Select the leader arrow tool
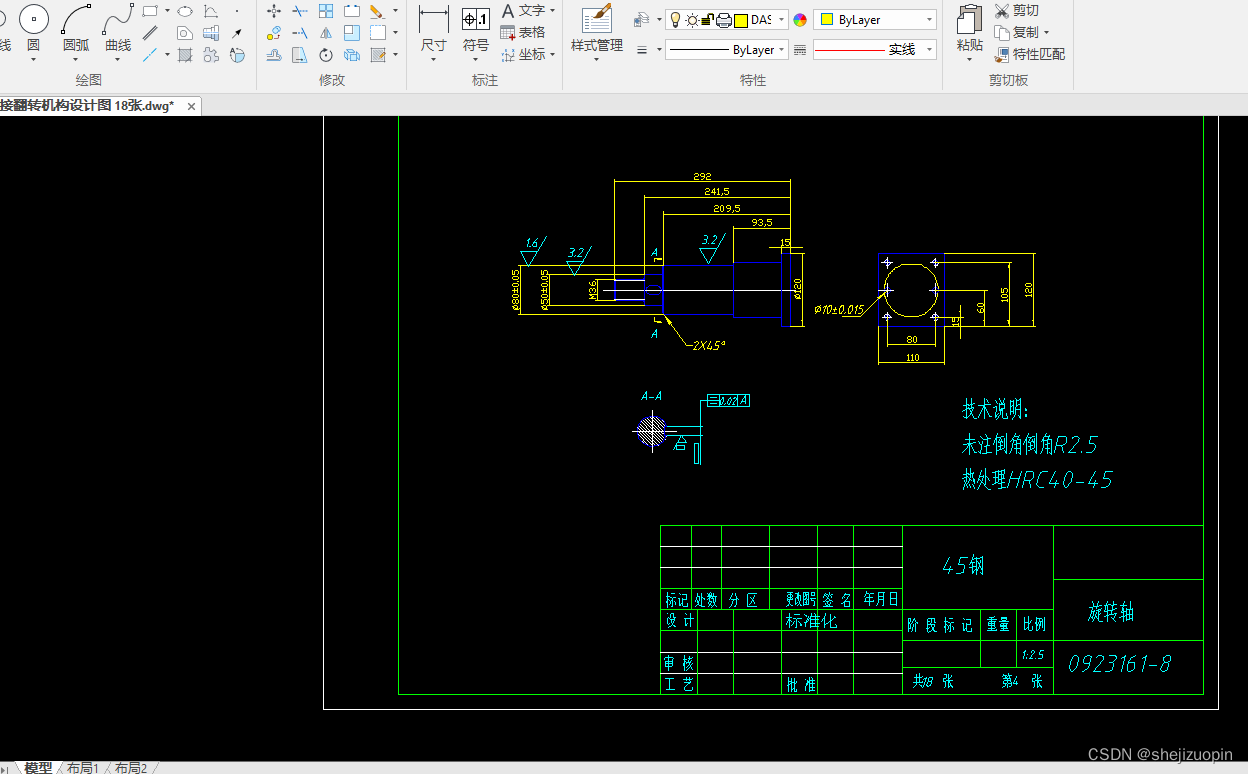This screenshot has height=774, width=1248. [237, 33]
